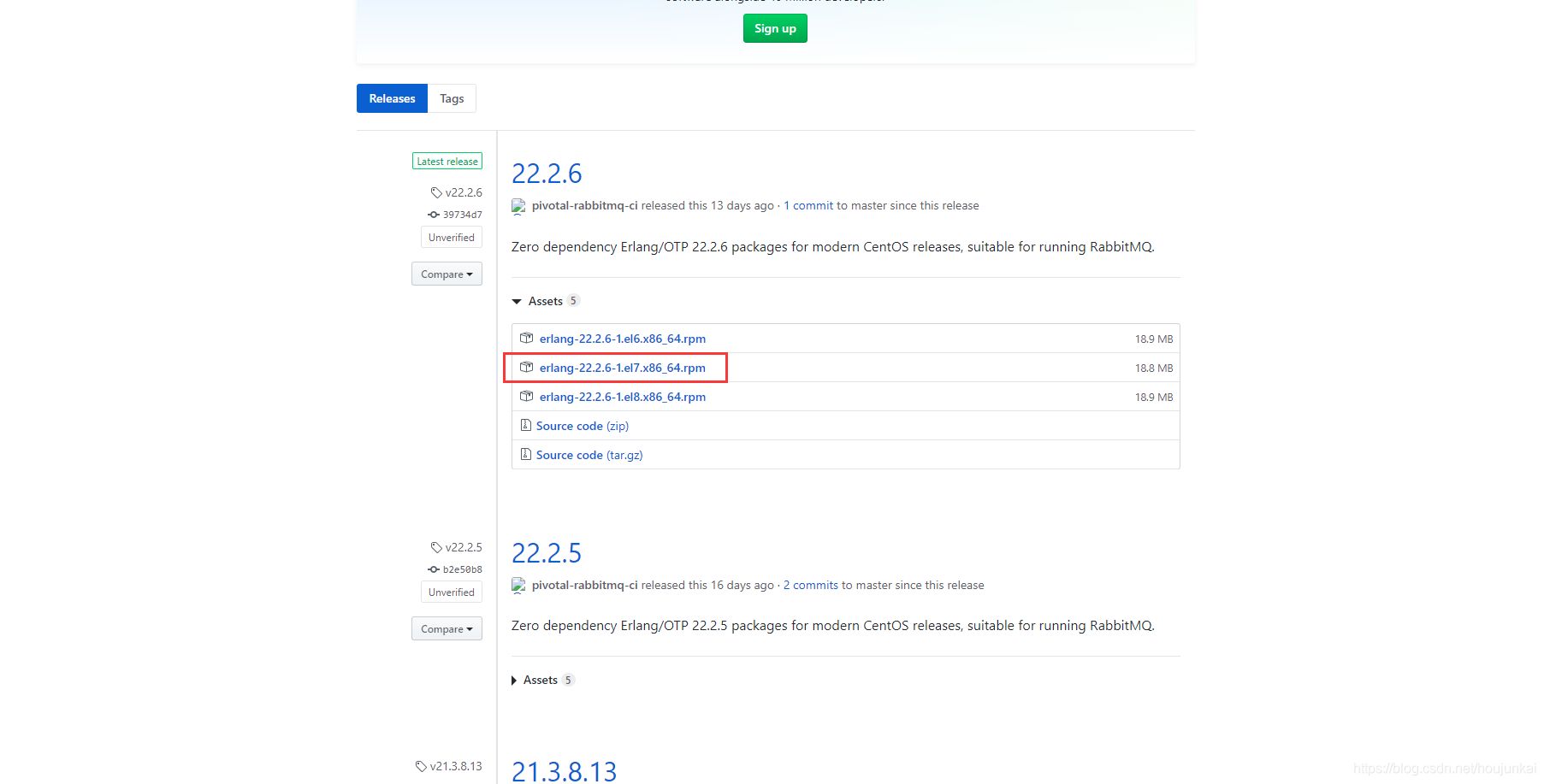Download Source code (tar.gz)

point(589,455)
